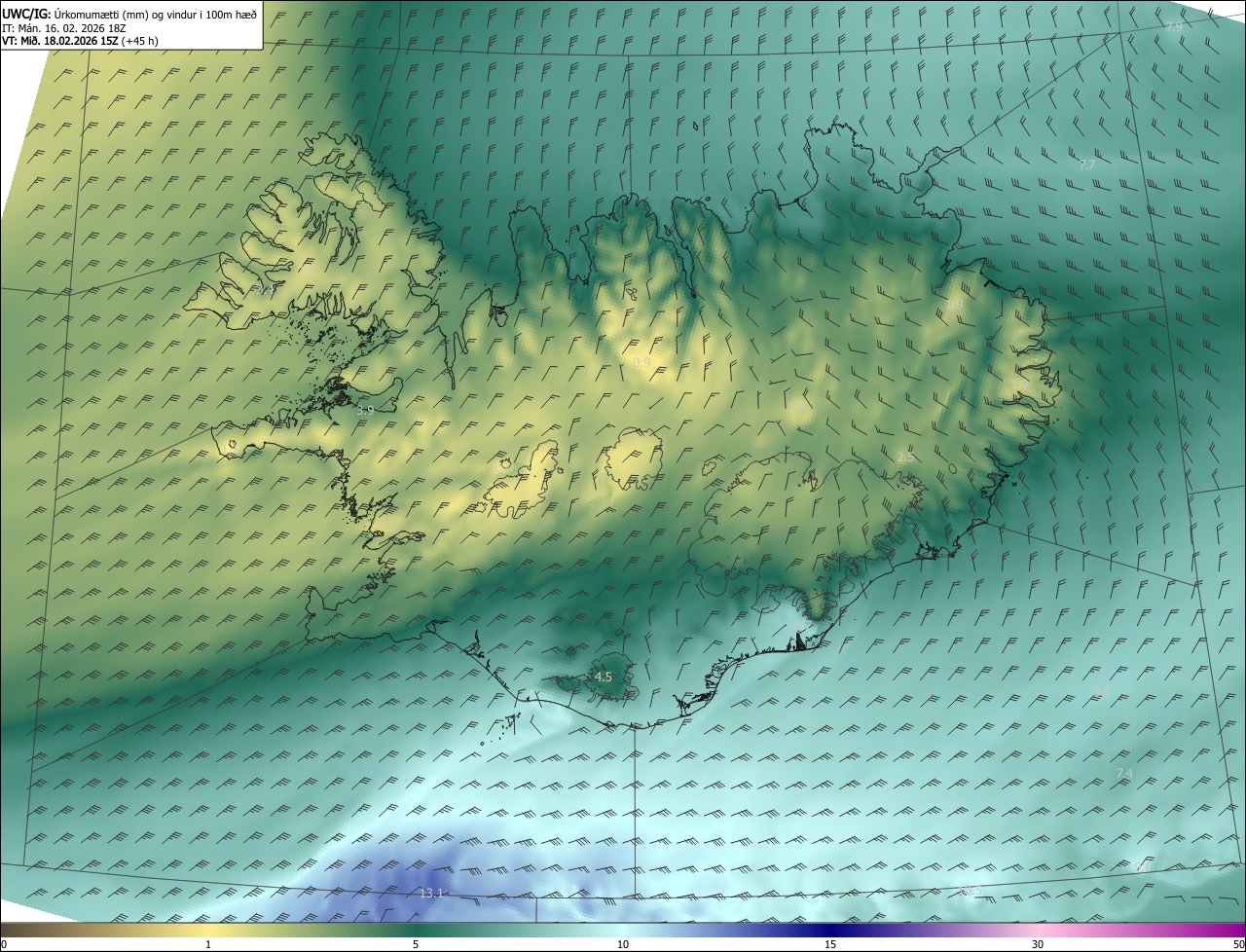Click the 4.5 value label on the map

pos(603,677)
